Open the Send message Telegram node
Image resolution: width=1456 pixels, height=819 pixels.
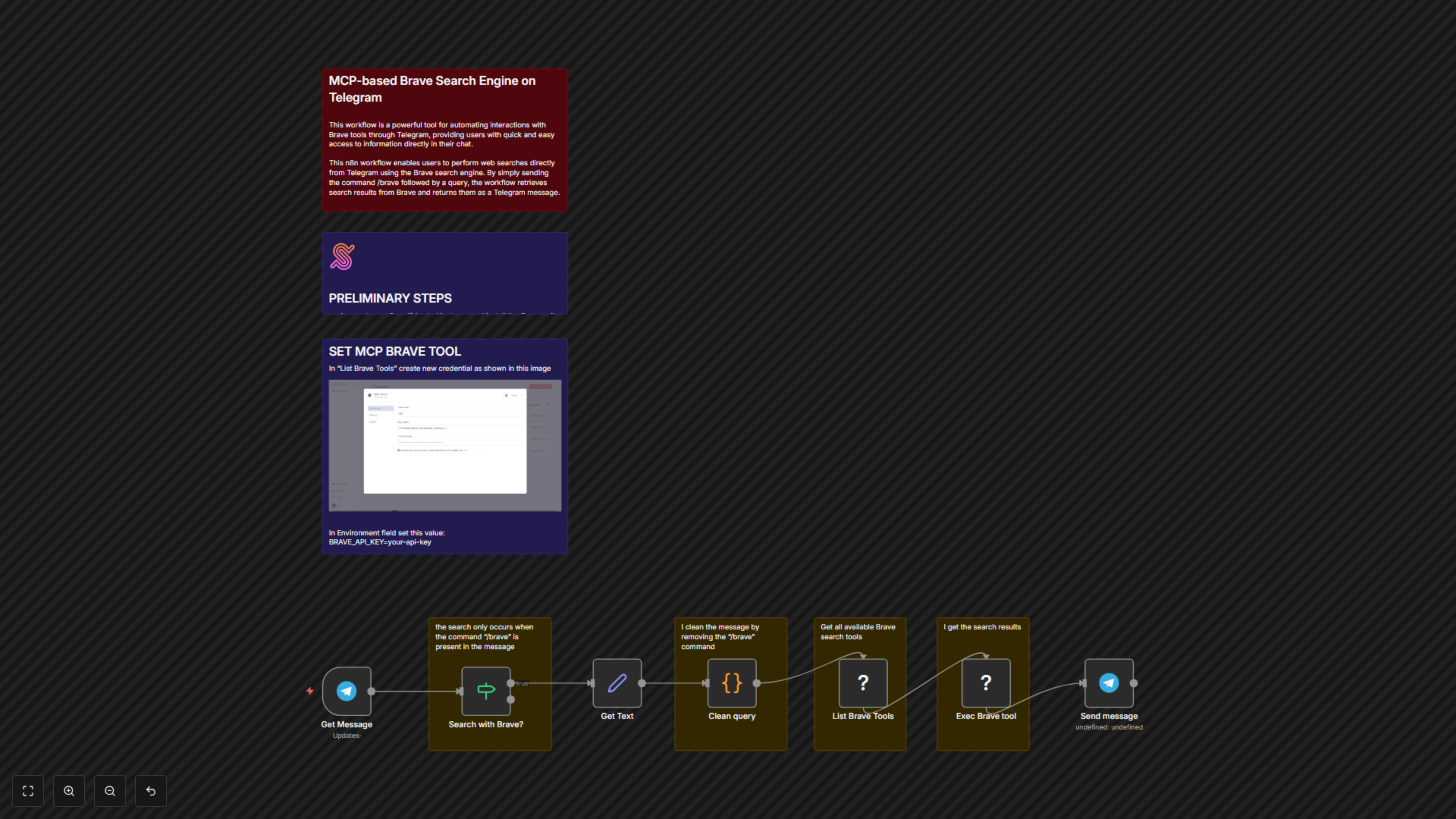pyautogui.click(x=1109, y=683)
